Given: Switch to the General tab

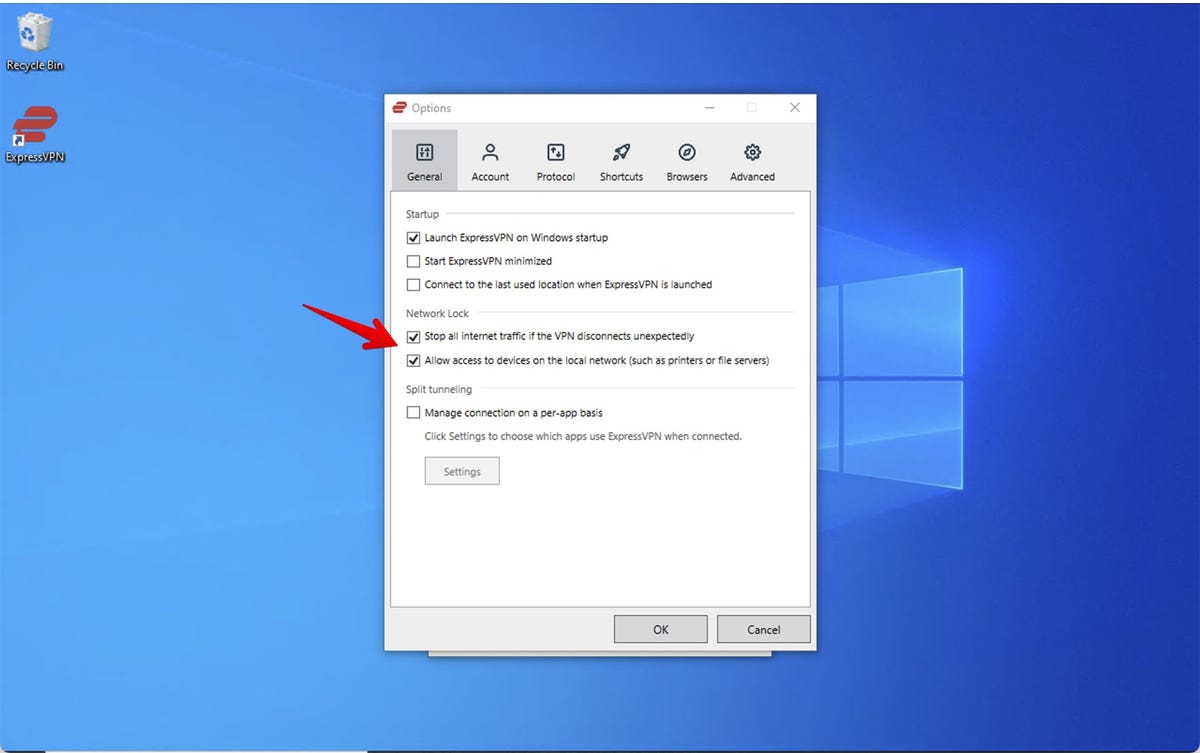Looking at the screenshot, I should (425, 160).
